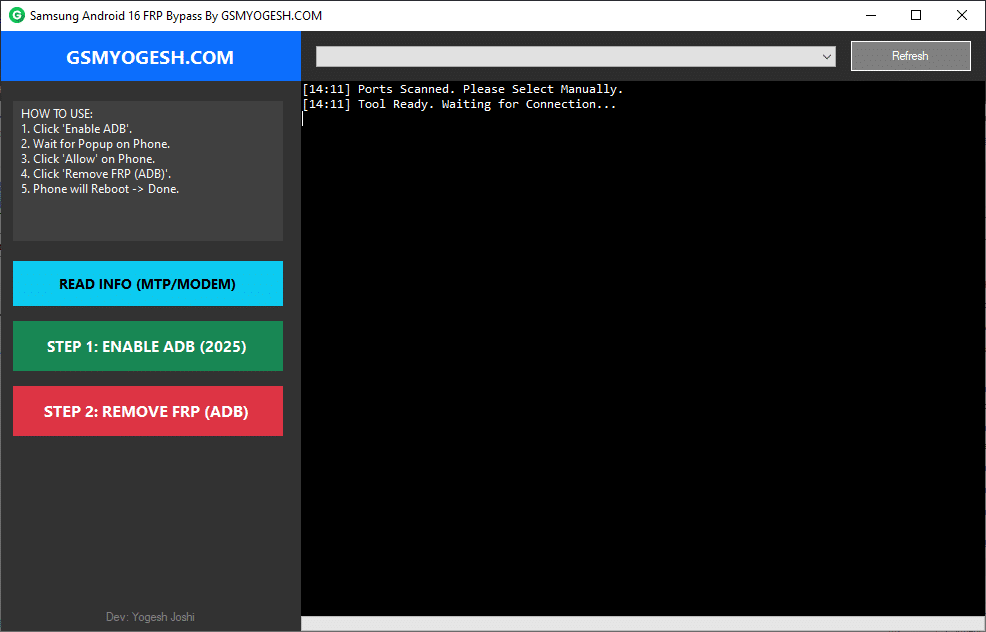Click READ INFO (MTP/MODEM)
Viewport: 986px width, 632px height.
pyautogui.click(x=147, y=283)
